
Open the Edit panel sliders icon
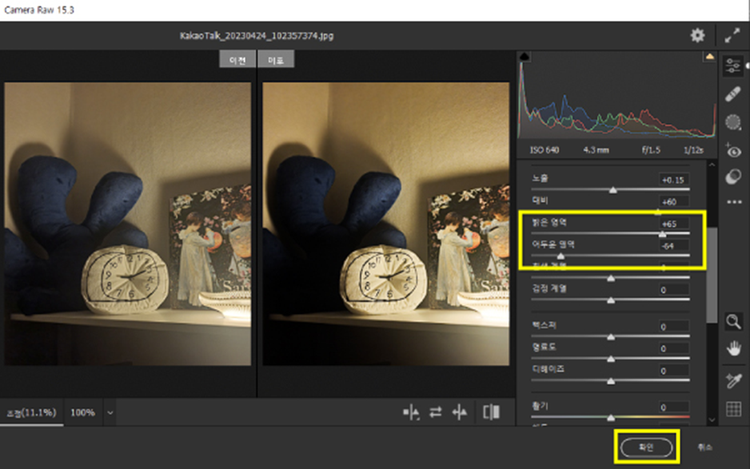pos(733,65)
